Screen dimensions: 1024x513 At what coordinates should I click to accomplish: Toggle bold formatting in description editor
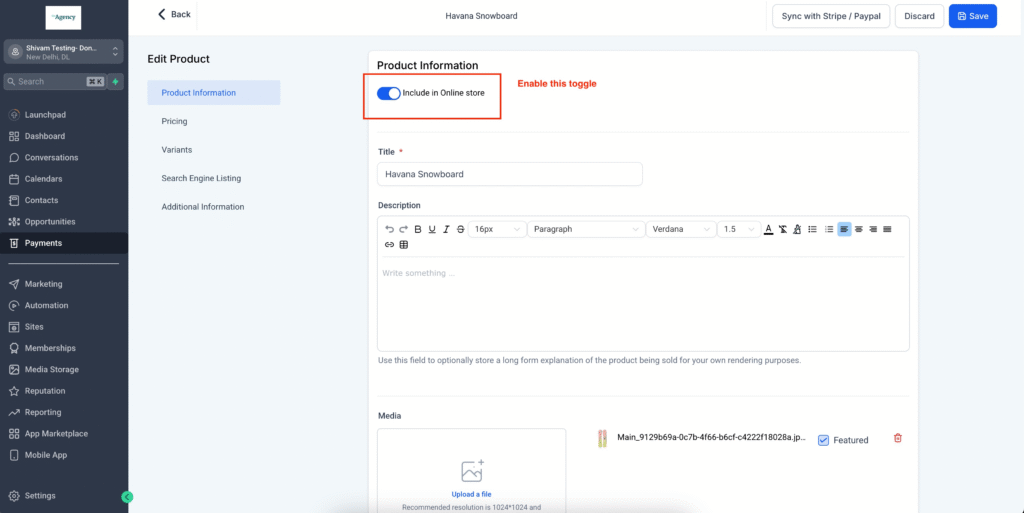coord(418,229)
